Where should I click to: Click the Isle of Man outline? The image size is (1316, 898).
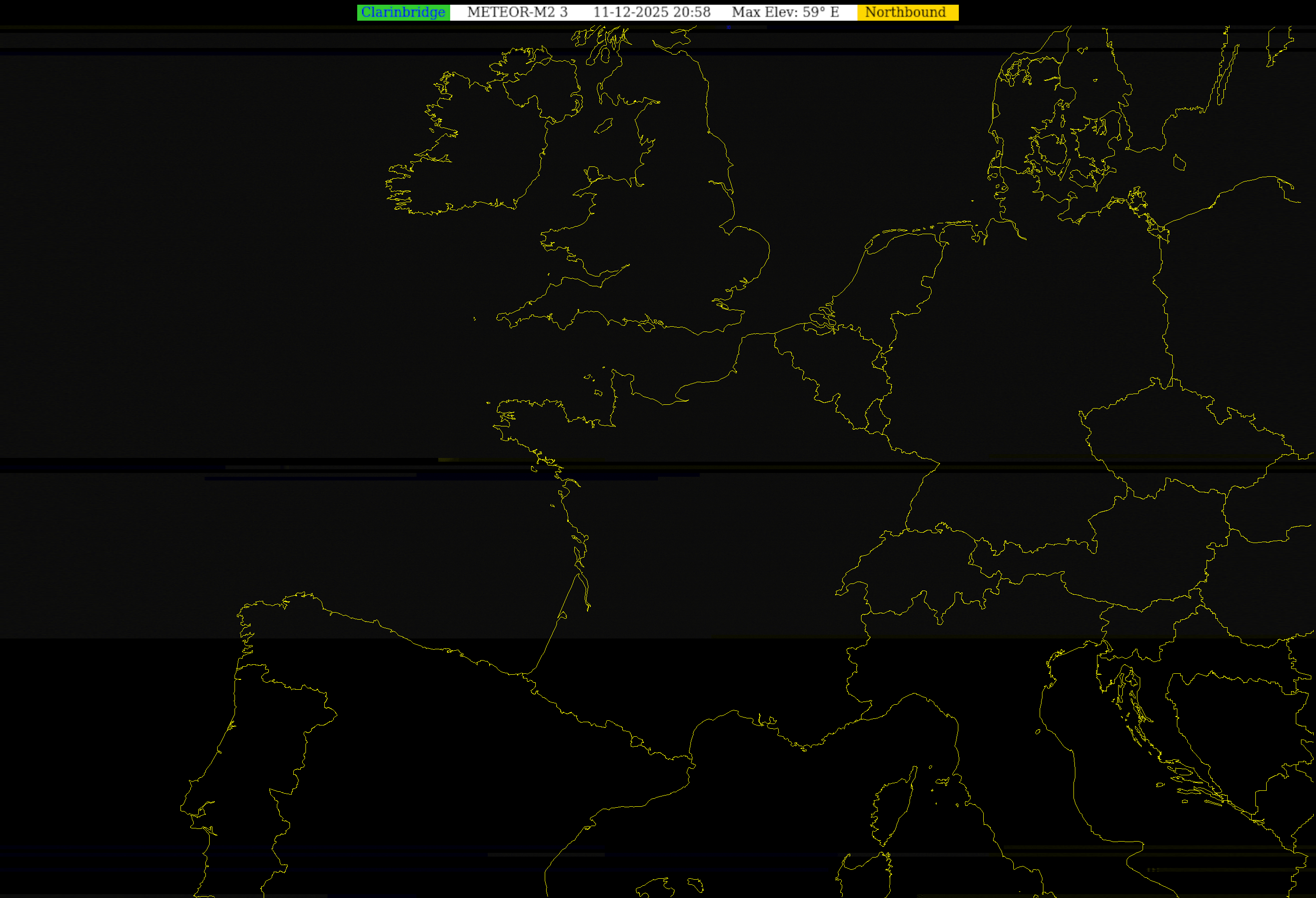click(x=603, y=126)
